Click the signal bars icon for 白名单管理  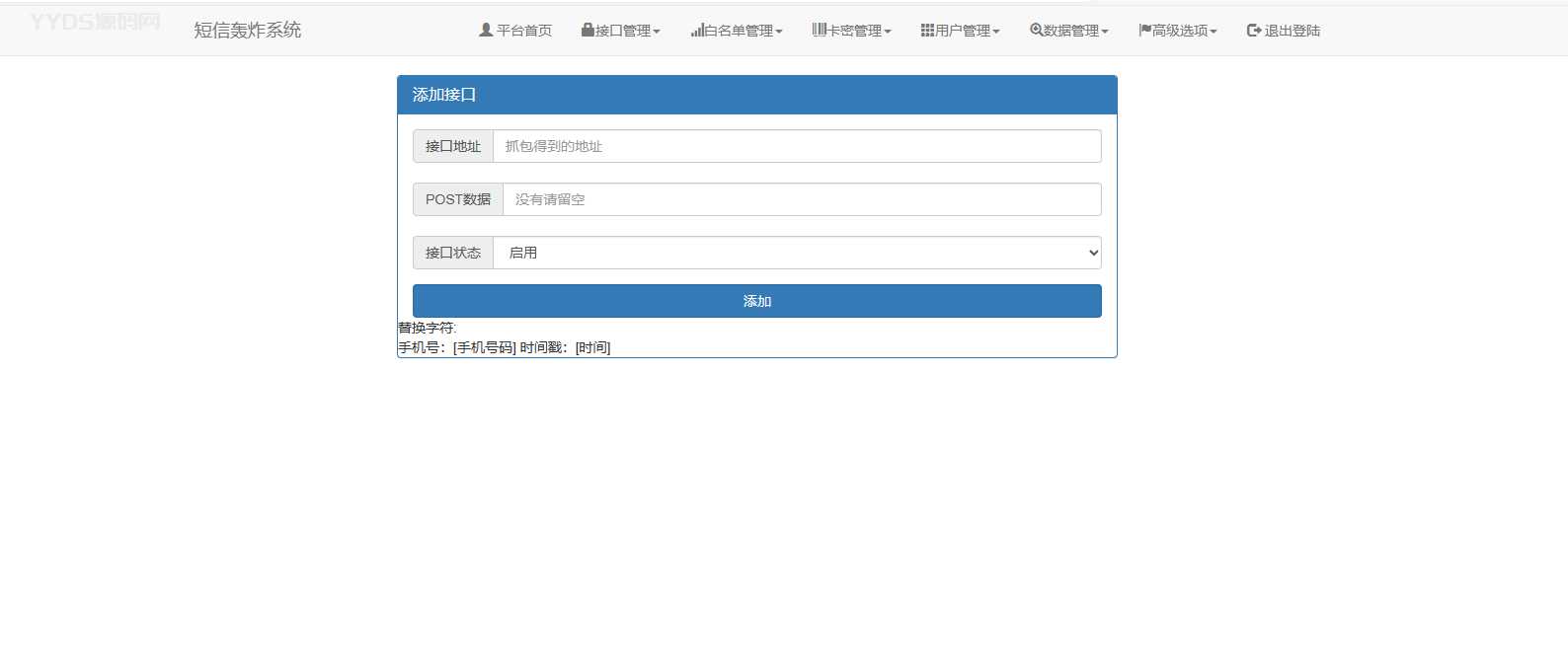697,31
